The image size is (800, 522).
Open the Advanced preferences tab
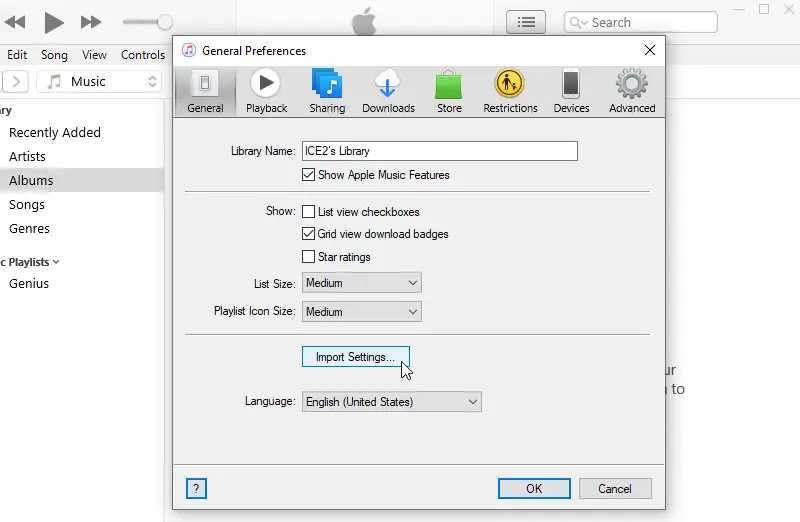click(632, 91)
